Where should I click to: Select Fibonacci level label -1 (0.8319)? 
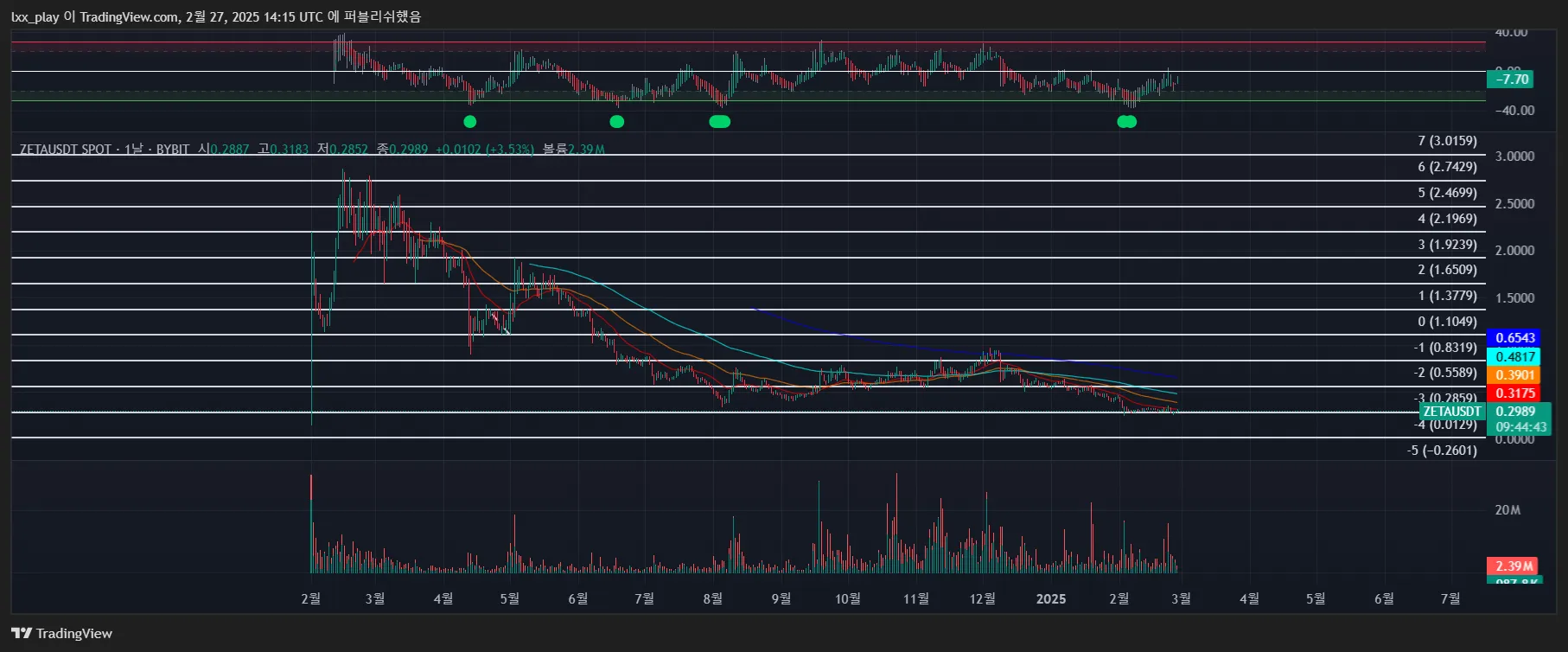click(1445, 348)
